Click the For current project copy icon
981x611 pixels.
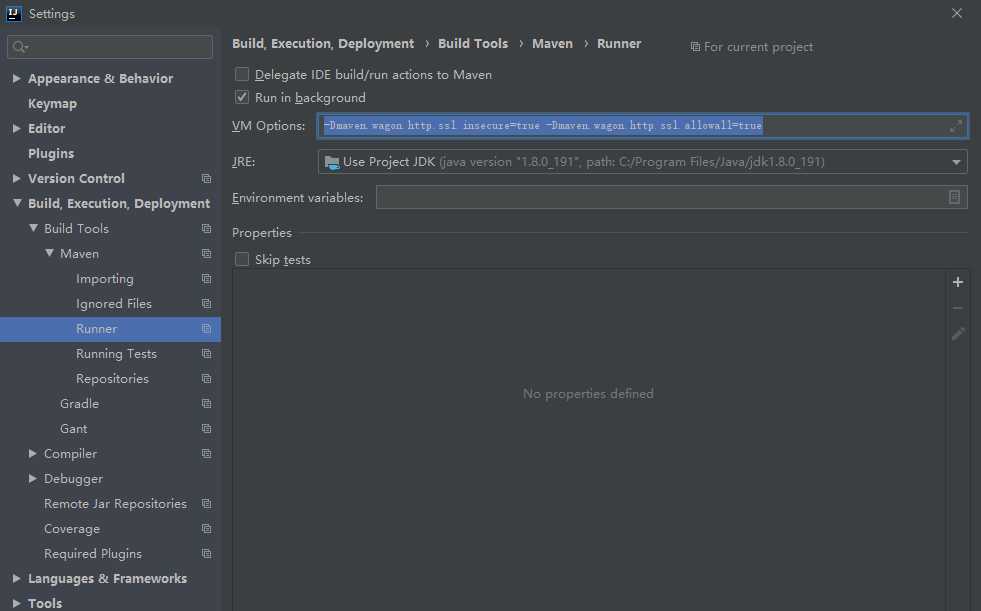695,47
